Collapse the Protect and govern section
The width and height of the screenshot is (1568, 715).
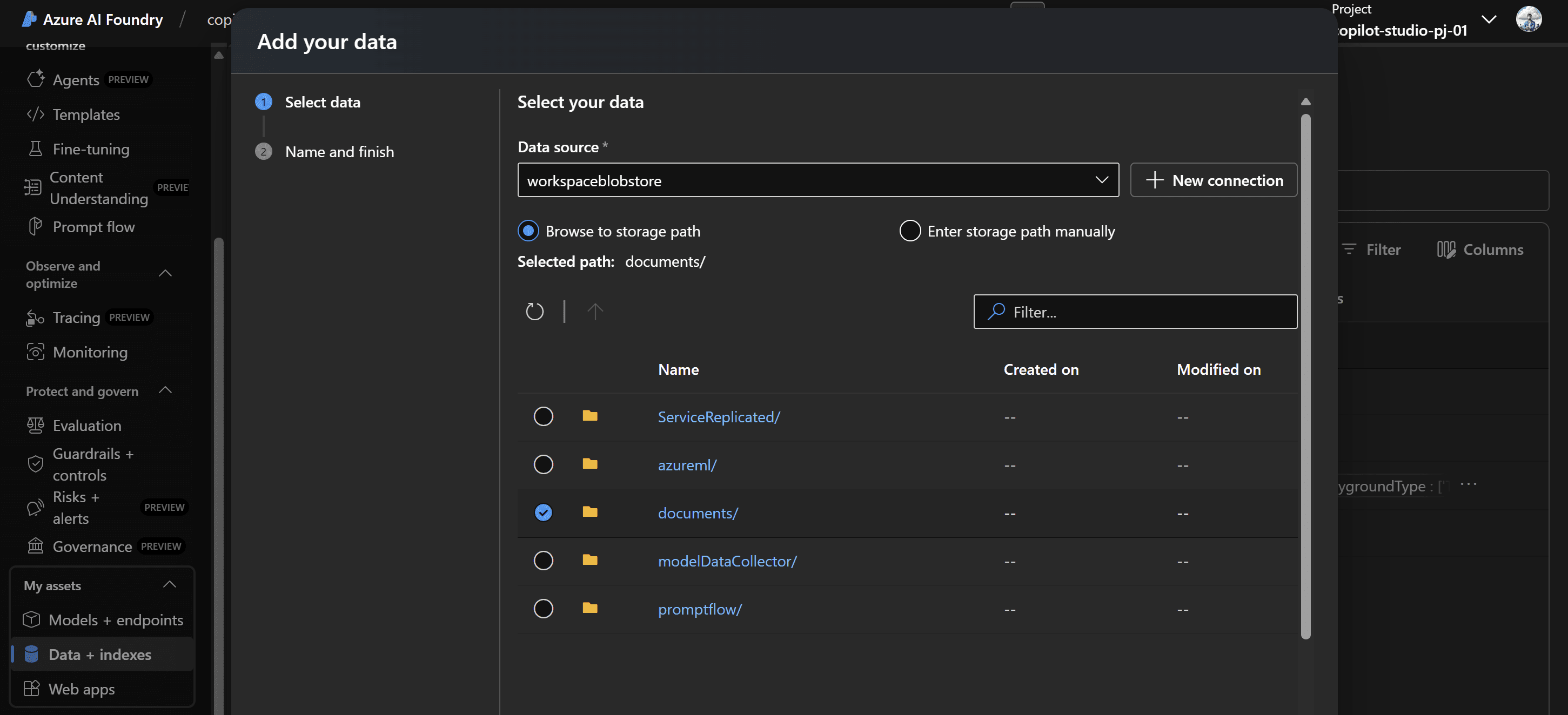(165, 390)
